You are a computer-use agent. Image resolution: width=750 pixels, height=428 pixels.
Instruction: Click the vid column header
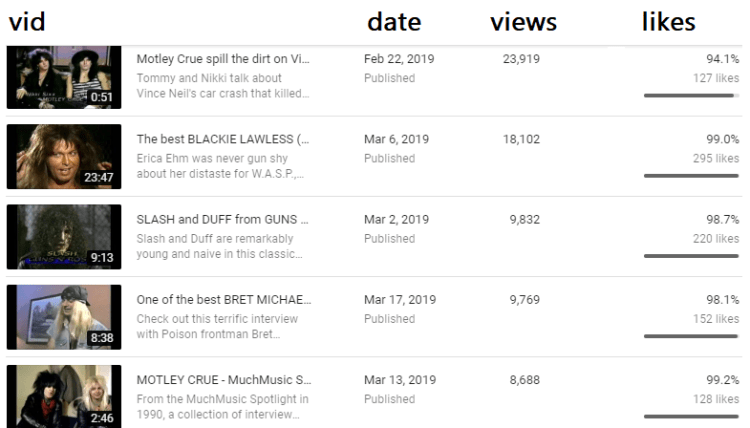click(x=27, y=22)
